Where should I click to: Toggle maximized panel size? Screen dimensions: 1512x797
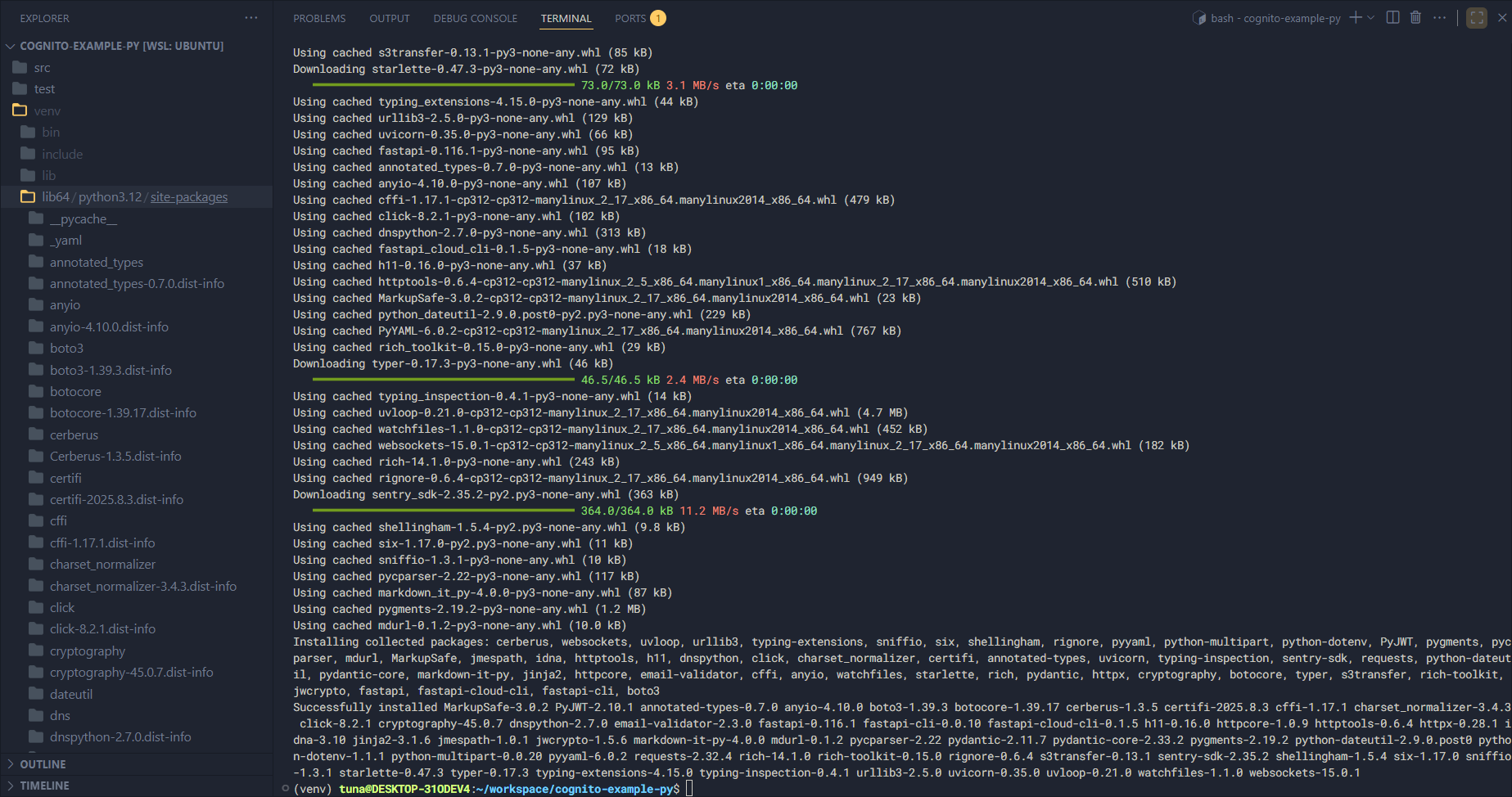(x=1477, y=17)
